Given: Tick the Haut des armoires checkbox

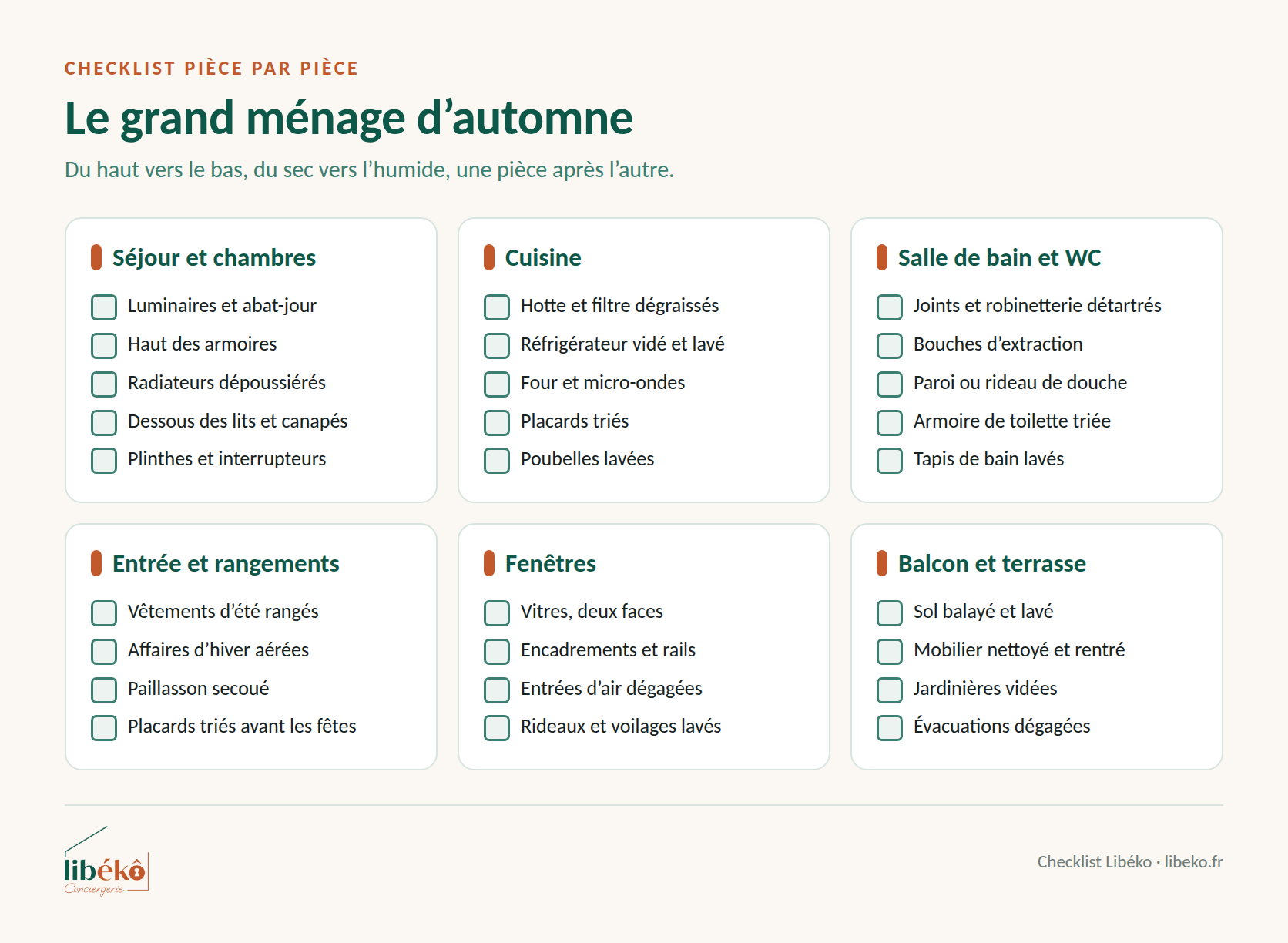Looking at the screenshot, I should 104,345.
